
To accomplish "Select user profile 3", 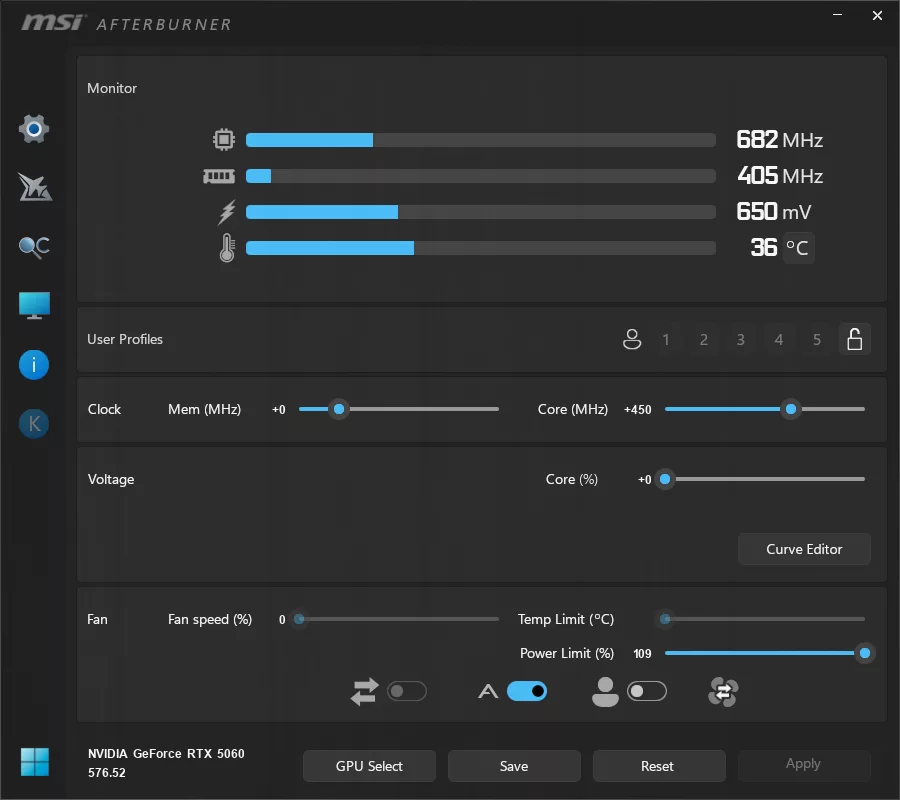I will tap(741, 340).
